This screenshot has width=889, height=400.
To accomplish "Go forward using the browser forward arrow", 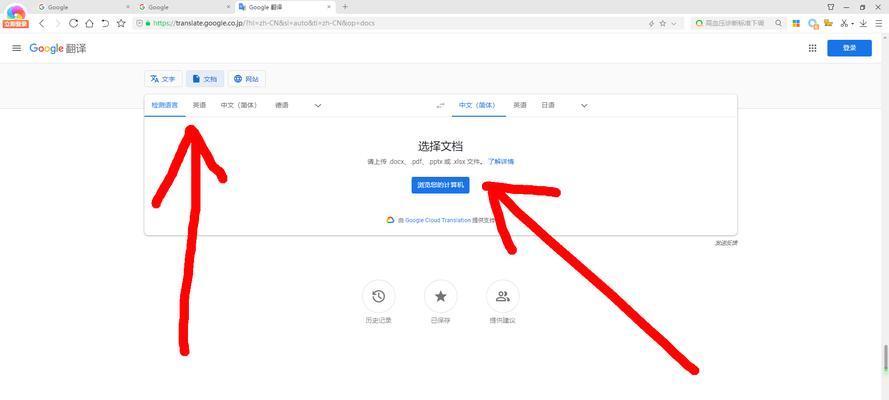I will pyautogui.click(x=57, y=23).
